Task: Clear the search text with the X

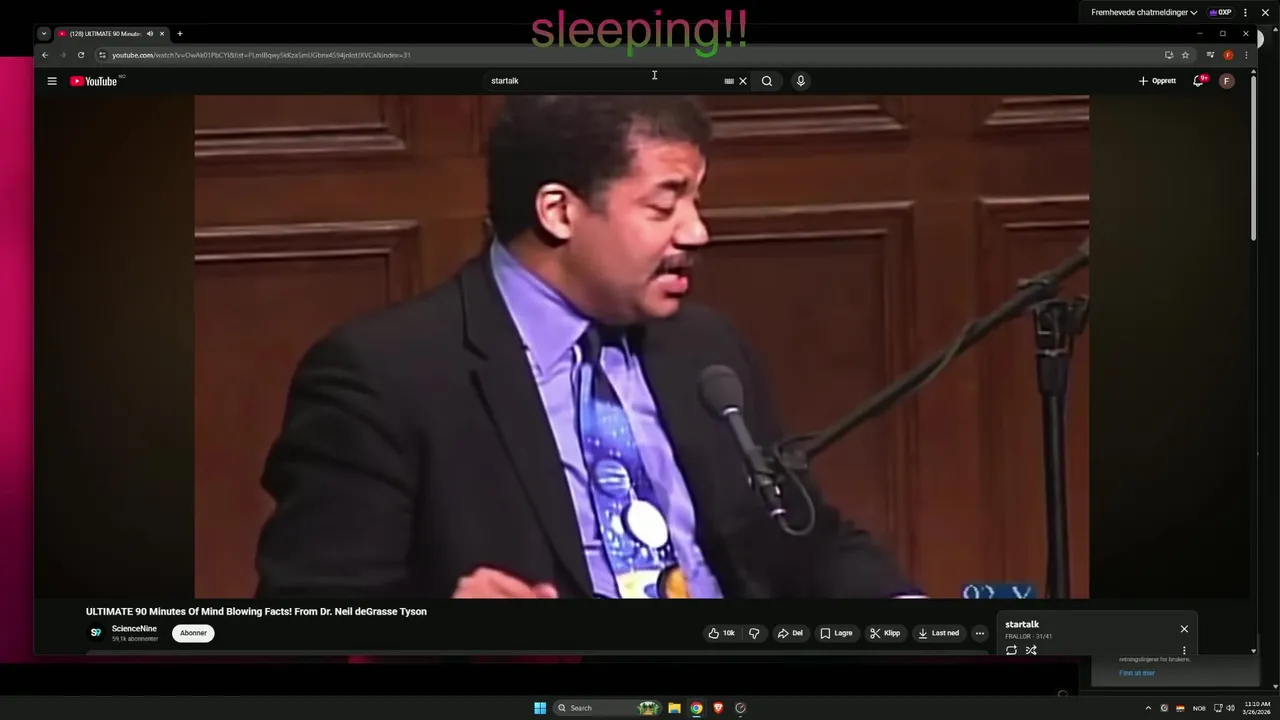Action: point(743,81)
